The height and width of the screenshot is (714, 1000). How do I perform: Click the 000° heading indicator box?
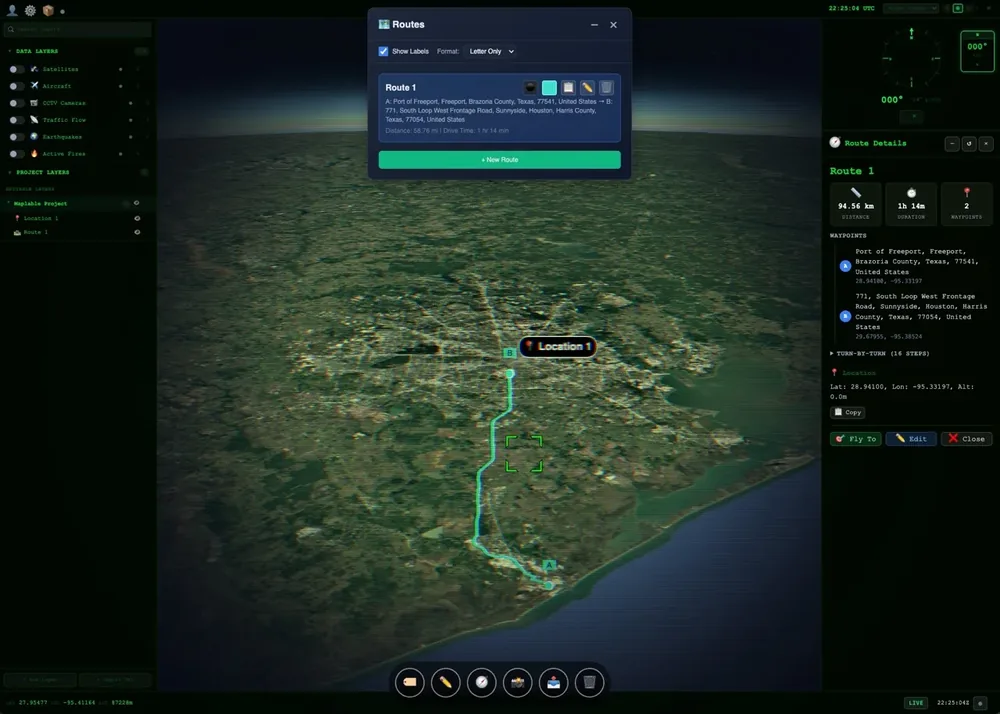(977, 51)
